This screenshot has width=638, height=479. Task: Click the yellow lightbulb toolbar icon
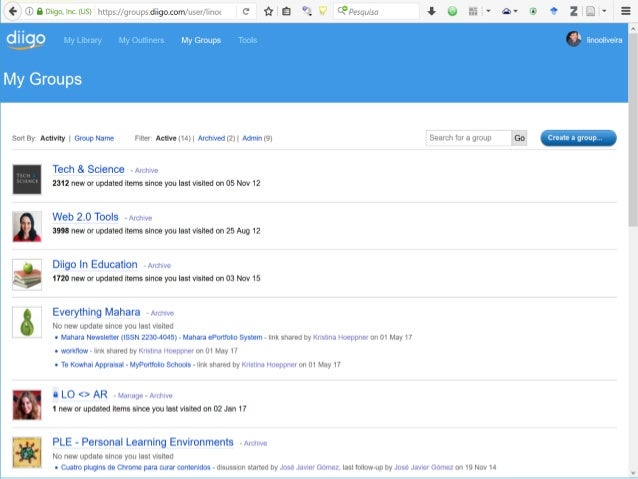323,11
